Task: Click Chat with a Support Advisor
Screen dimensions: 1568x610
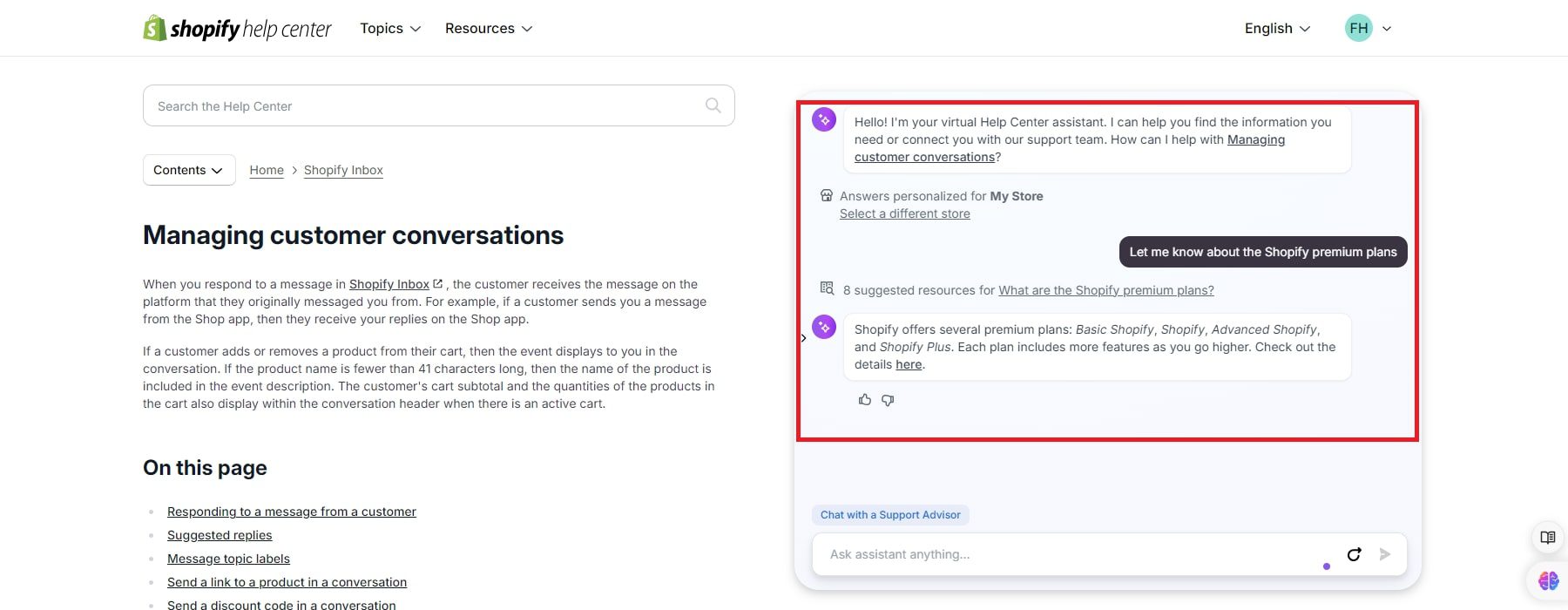Action: (x=889, y=514)
